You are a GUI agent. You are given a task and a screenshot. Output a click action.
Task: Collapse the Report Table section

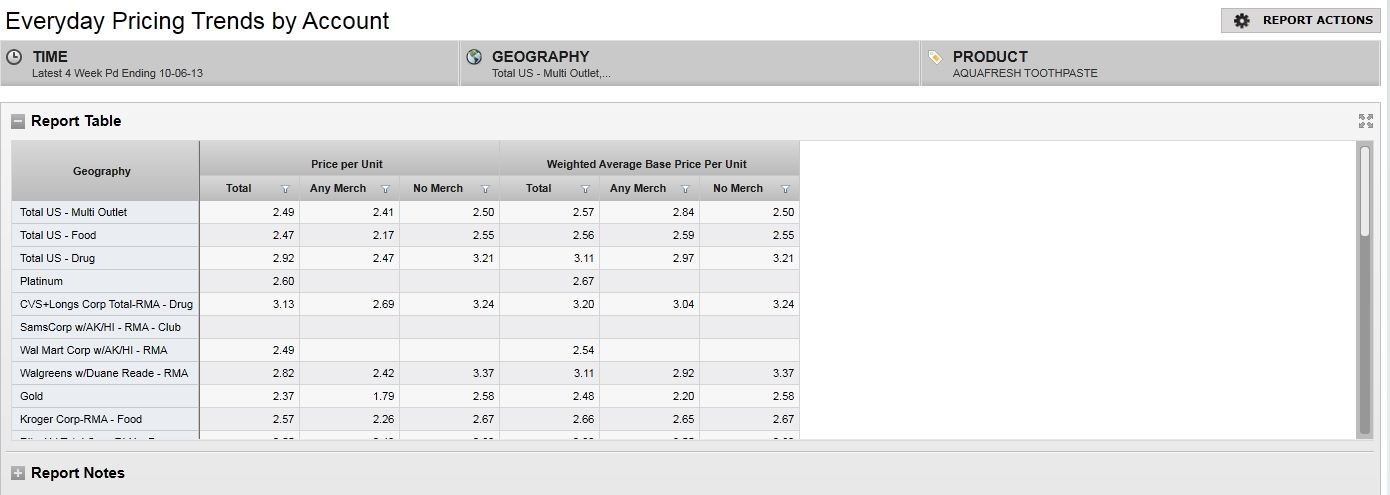click(18, 122)
